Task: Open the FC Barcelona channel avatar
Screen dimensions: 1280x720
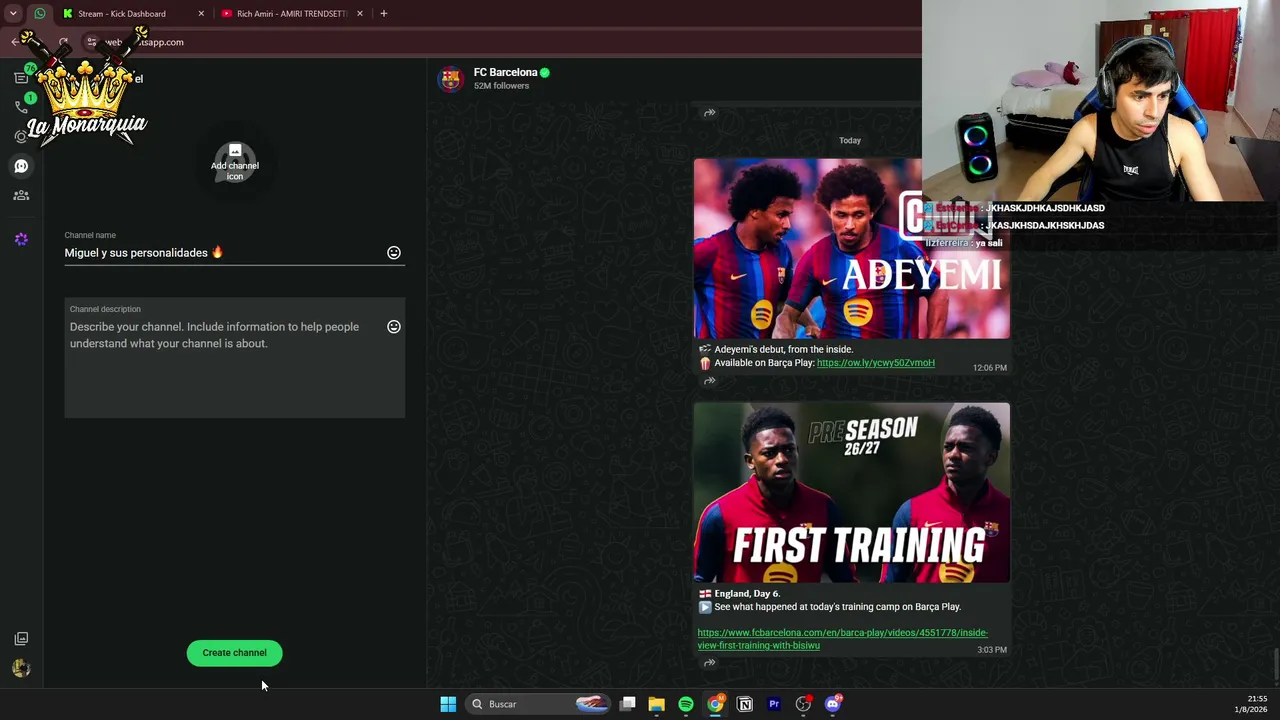Action: click(x=451, y=79)
